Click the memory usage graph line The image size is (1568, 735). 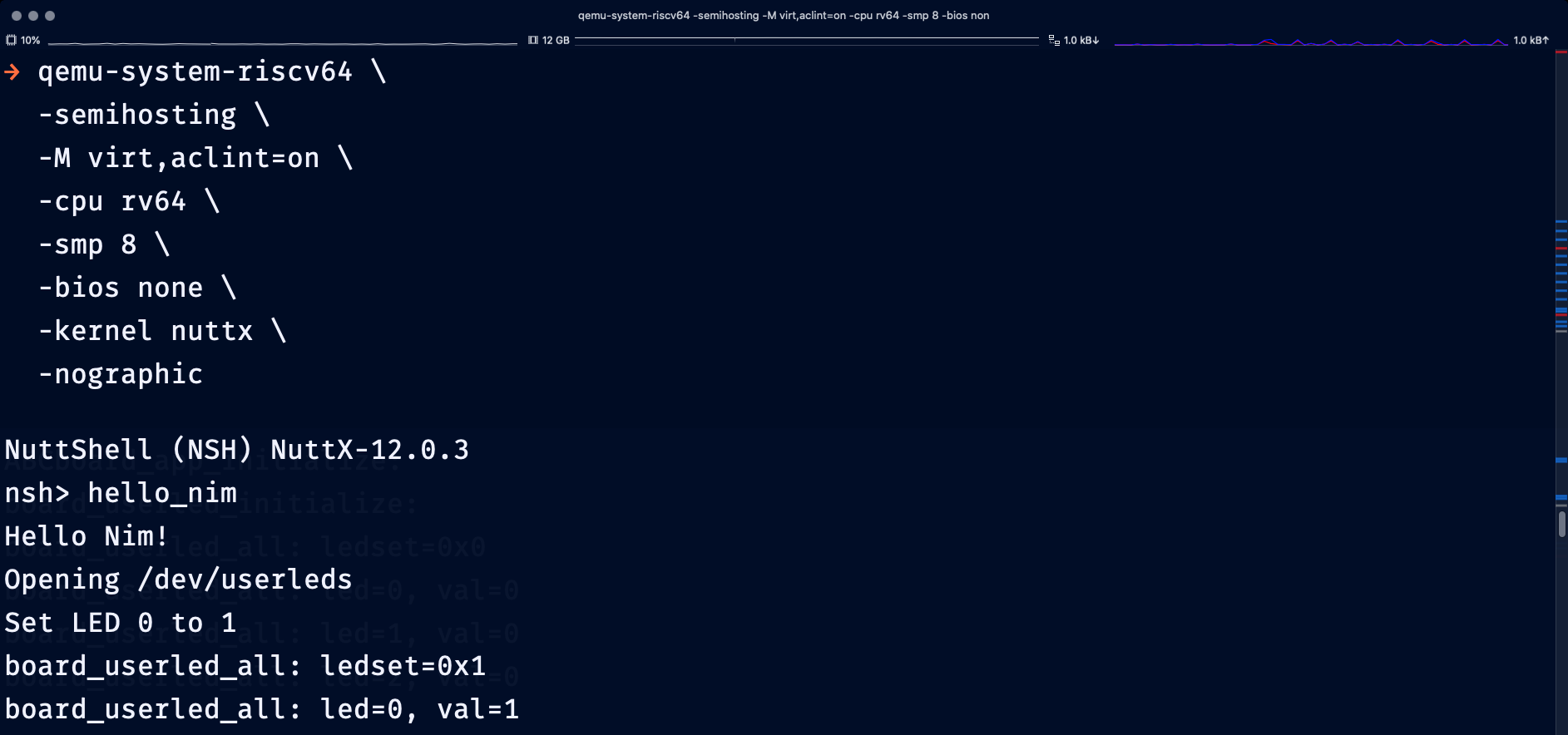pos(807,39)
